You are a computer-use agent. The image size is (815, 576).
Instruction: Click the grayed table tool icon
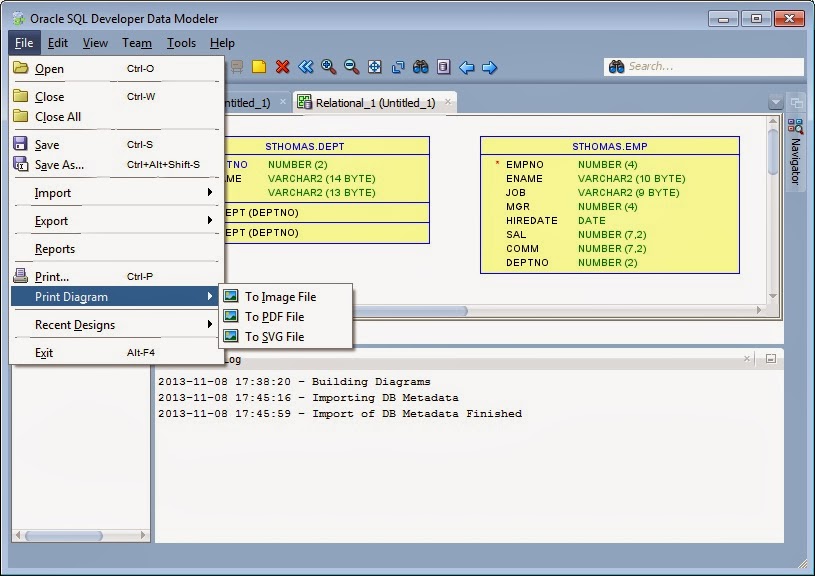click(236, 67)
